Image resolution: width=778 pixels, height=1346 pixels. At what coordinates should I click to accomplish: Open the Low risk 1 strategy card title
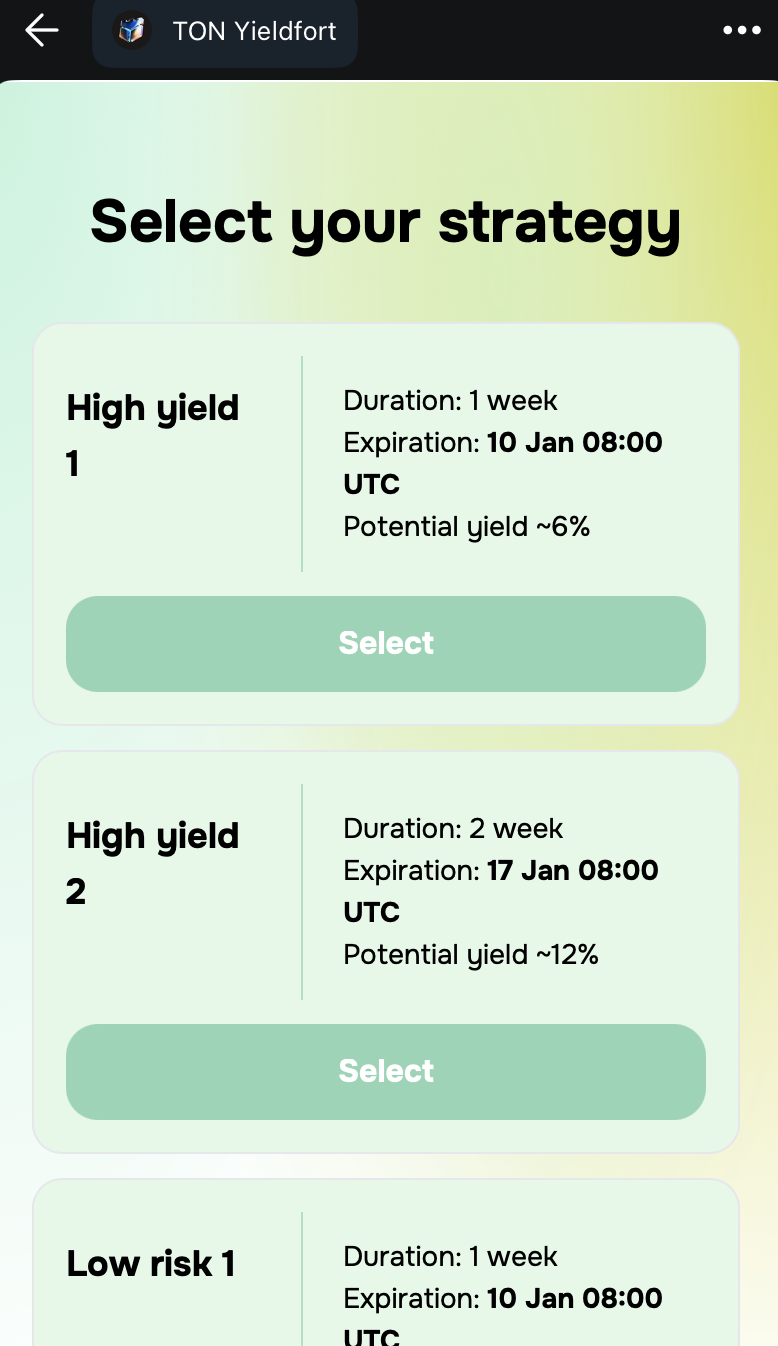151,1264
